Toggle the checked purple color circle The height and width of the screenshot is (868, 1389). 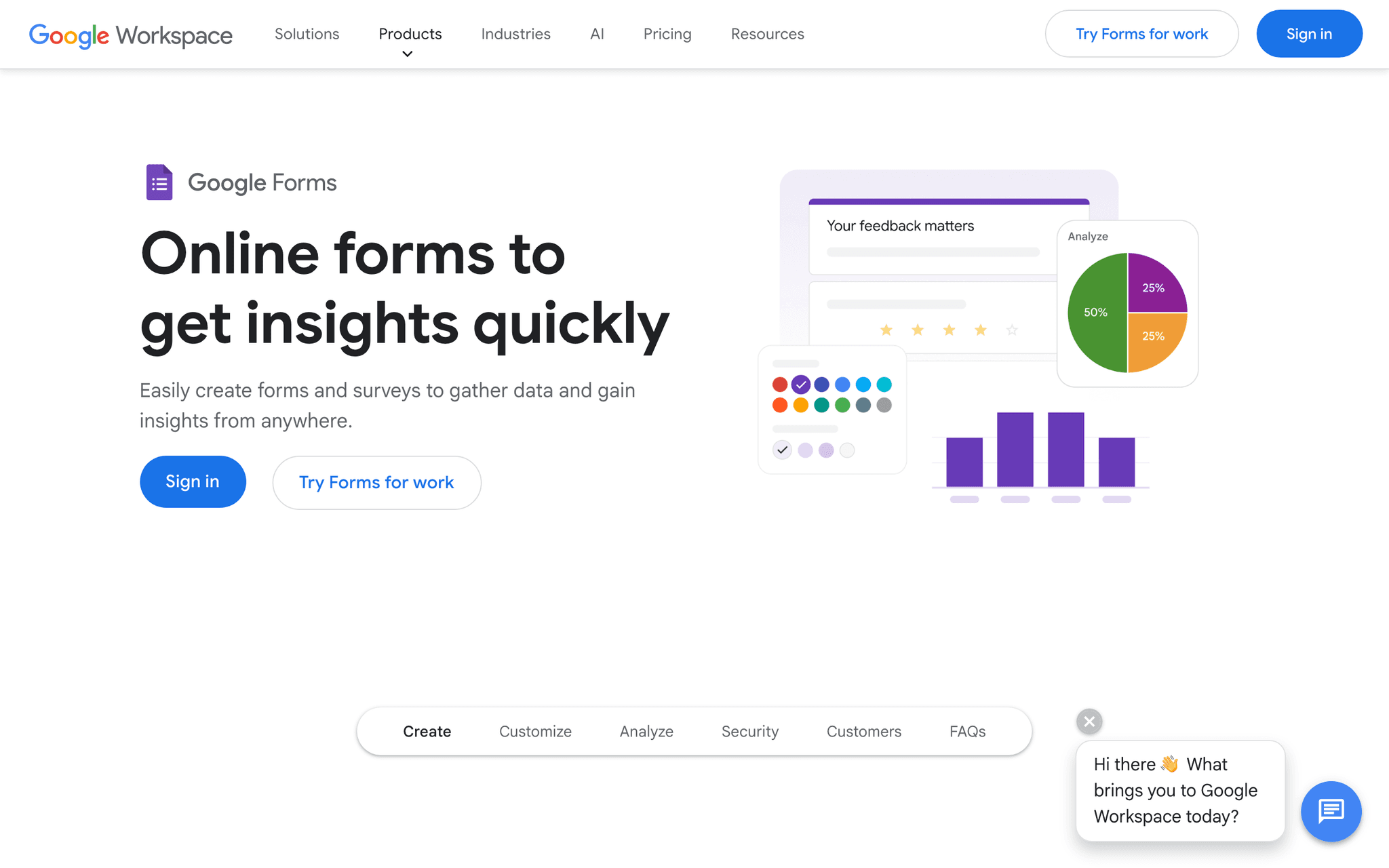click(x=800, y=384)
